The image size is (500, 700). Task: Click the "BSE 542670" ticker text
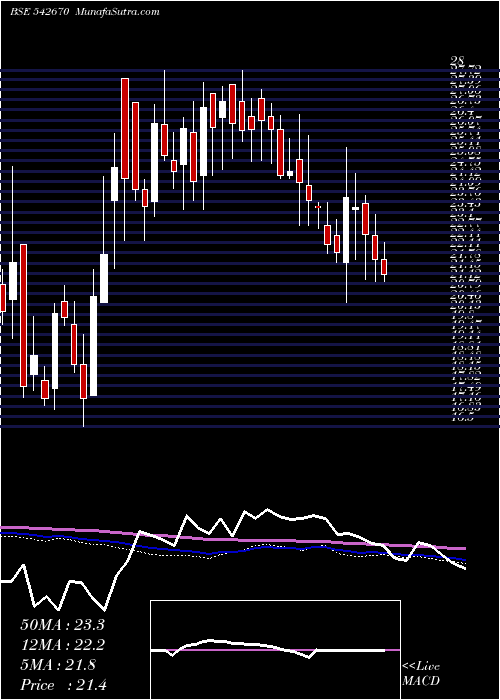[39, 12]
